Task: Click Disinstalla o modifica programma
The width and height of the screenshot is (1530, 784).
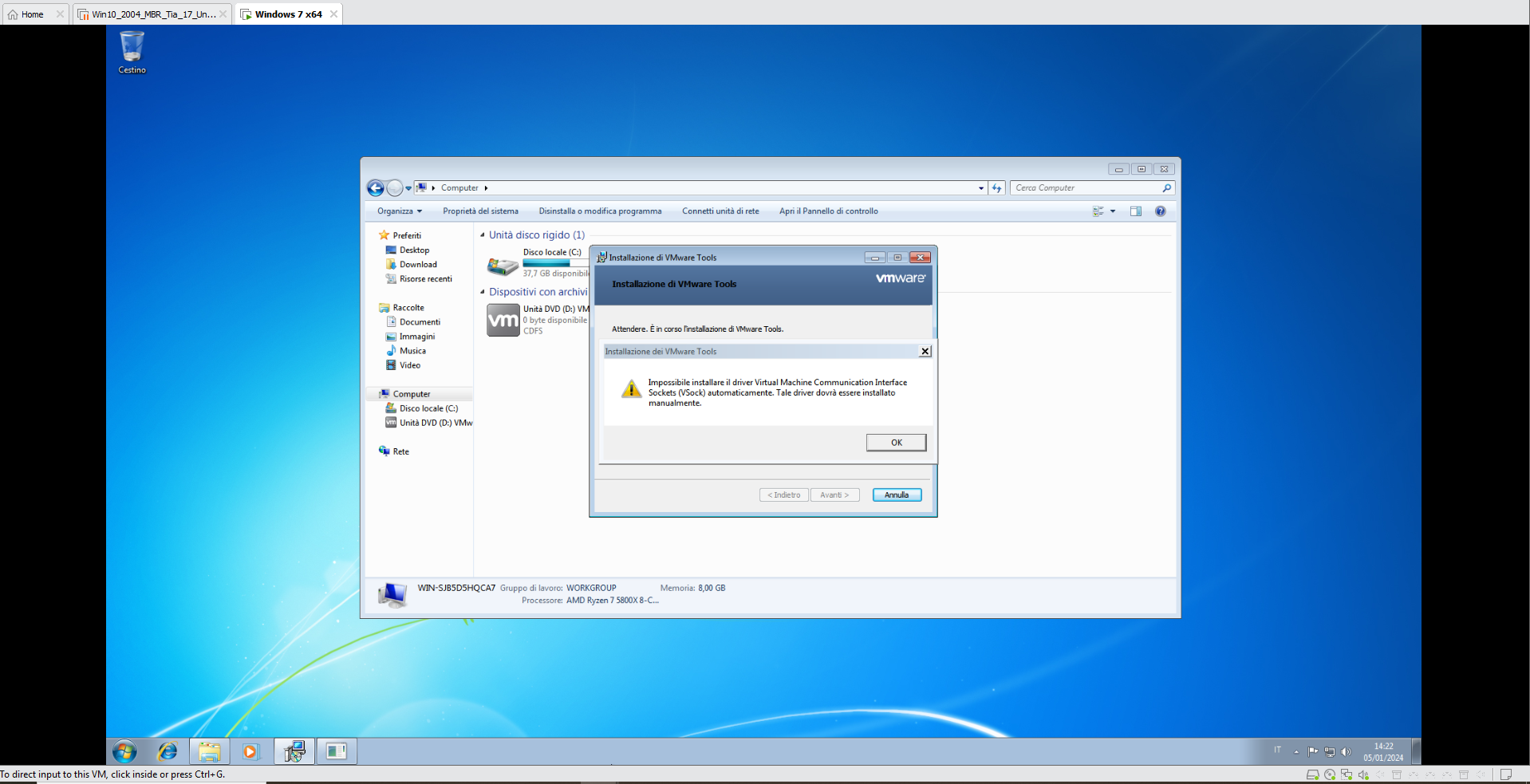Action: [x=600, y=211]
